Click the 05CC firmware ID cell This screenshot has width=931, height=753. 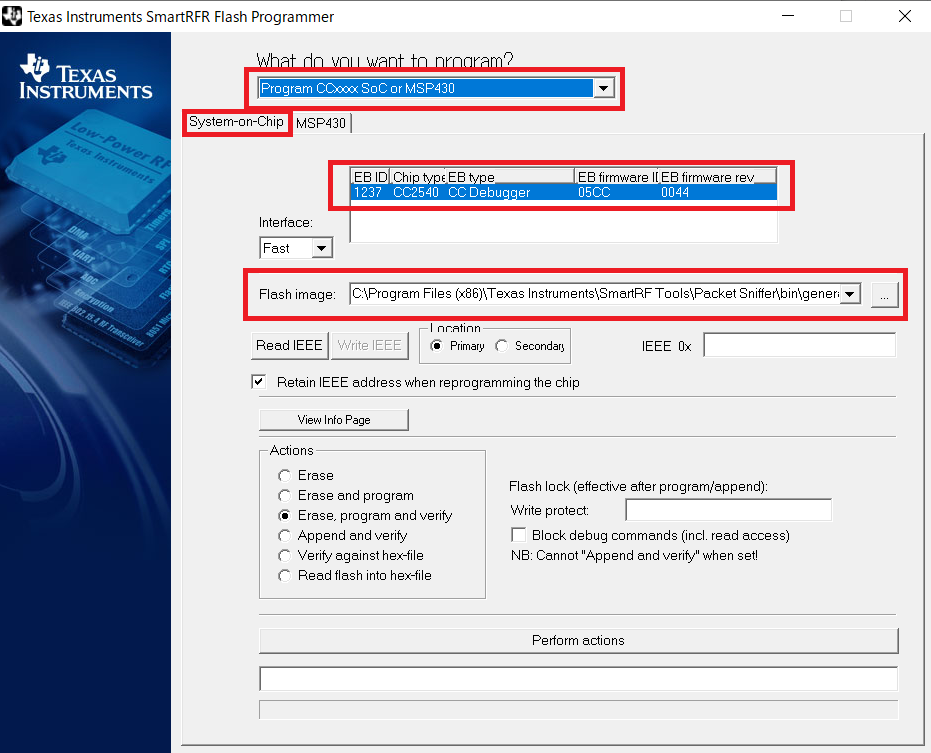point(594,192)
